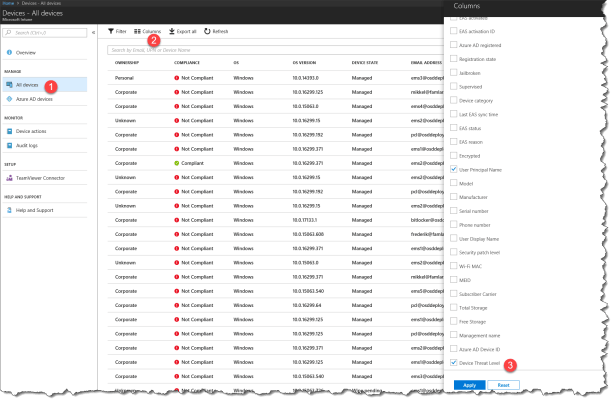The image size is (615, 403).
Task: Click the TeamViewer Connector icon
Action: pos(9,178)
